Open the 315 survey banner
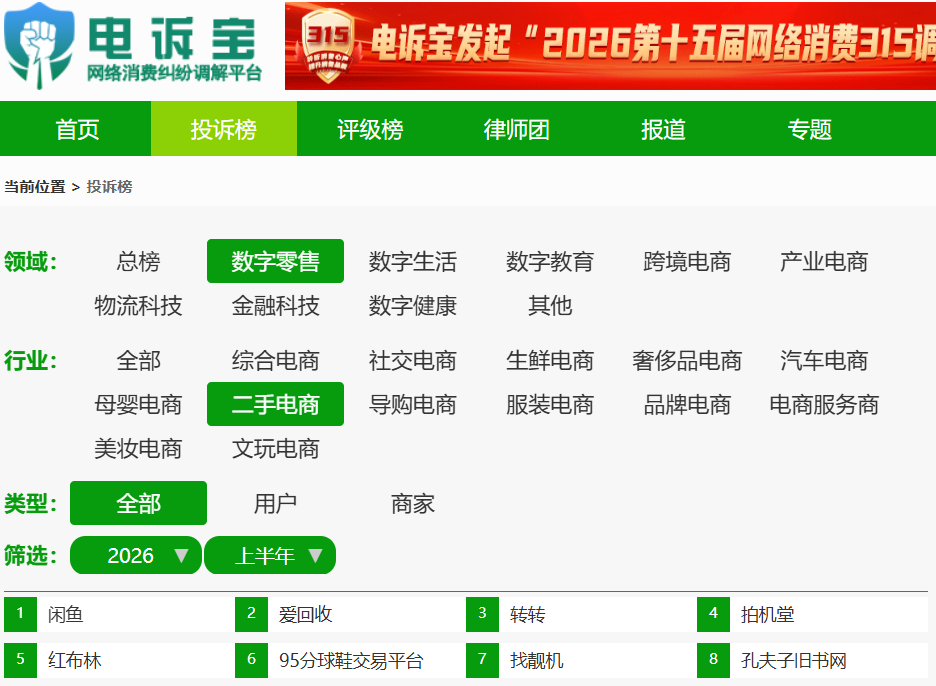 point(610,46)
